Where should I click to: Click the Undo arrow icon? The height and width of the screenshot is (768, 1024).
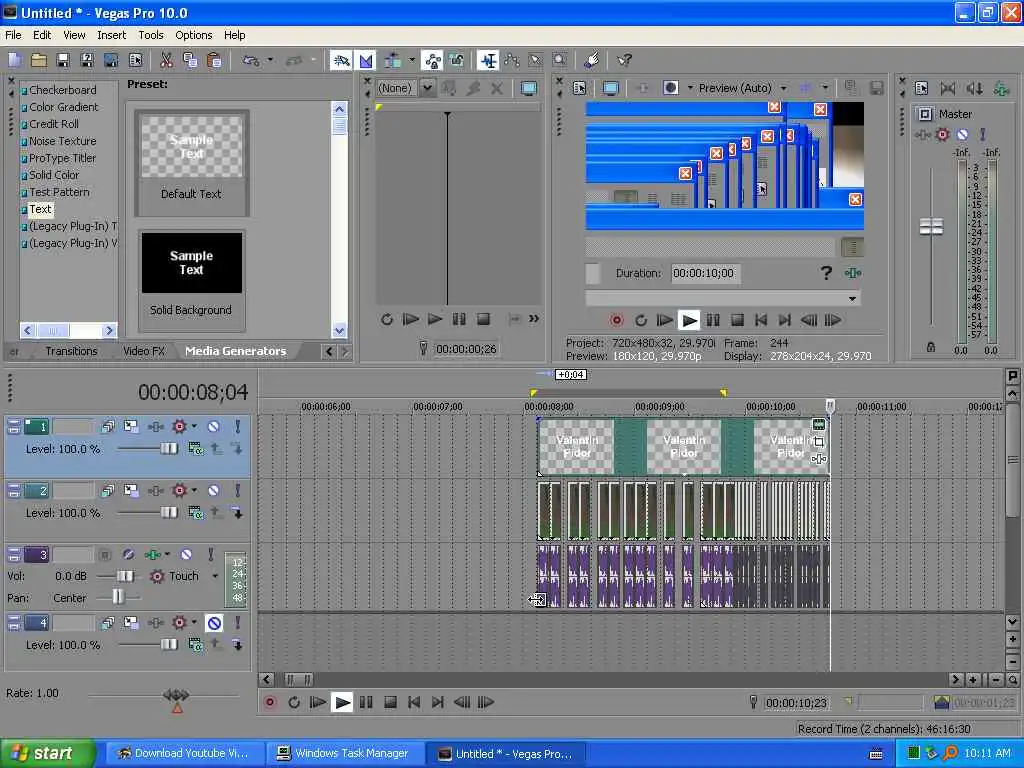click(250, 61)
